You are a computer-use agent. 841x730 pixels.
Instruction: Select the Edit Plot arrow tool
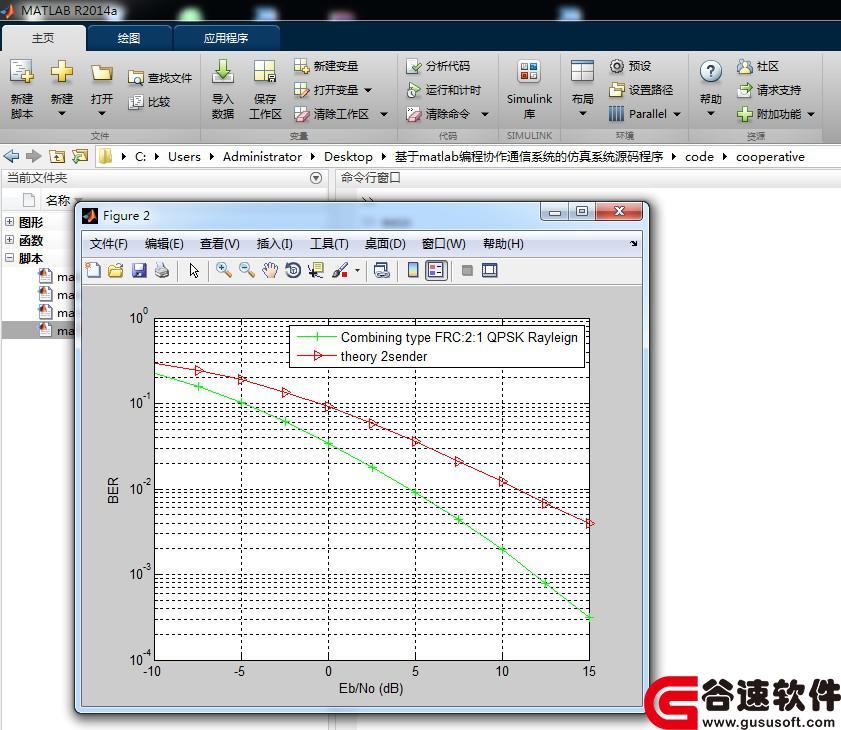coord(194,270)
